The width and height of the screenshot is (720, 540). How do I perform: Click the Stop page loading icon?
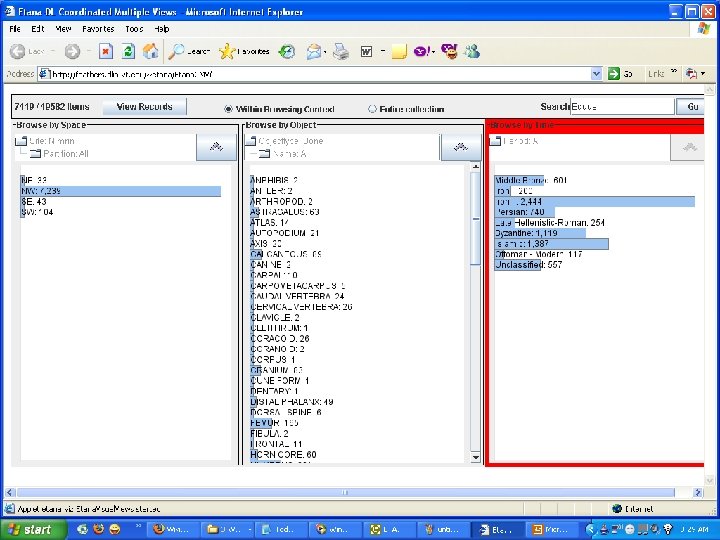(x=106, y=51)
